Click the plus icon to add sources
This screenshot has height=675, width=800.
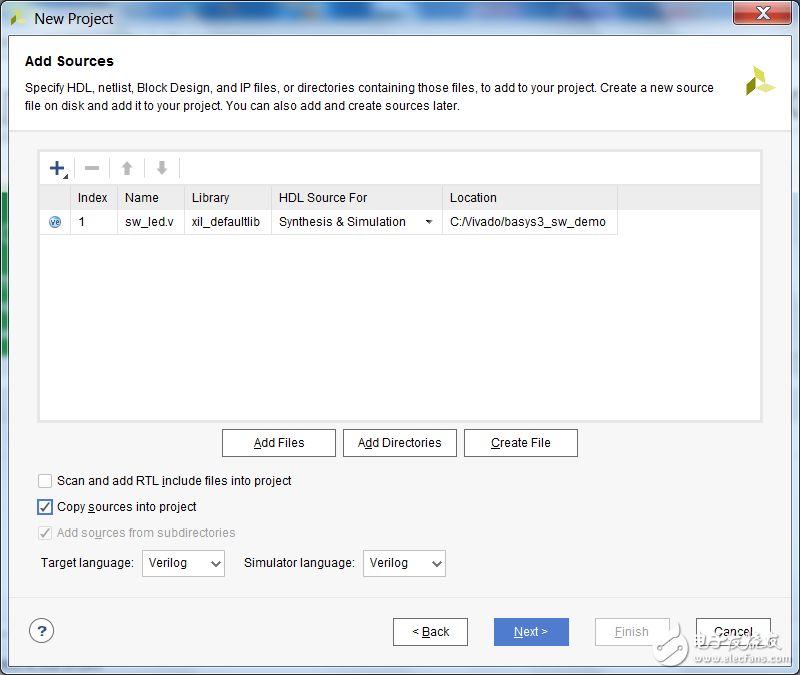(57, 168)
